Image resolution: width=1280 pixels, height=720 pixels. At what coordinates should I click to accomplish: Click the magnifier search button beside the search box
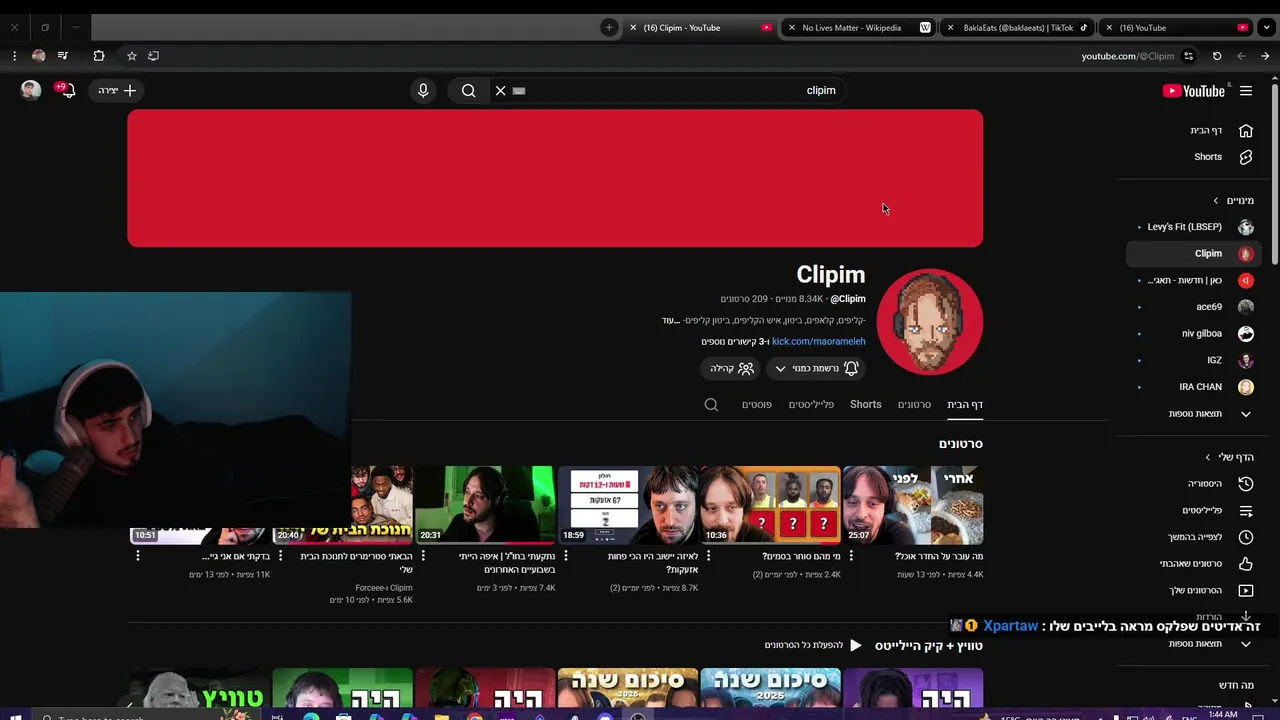[x=468, y=91]
